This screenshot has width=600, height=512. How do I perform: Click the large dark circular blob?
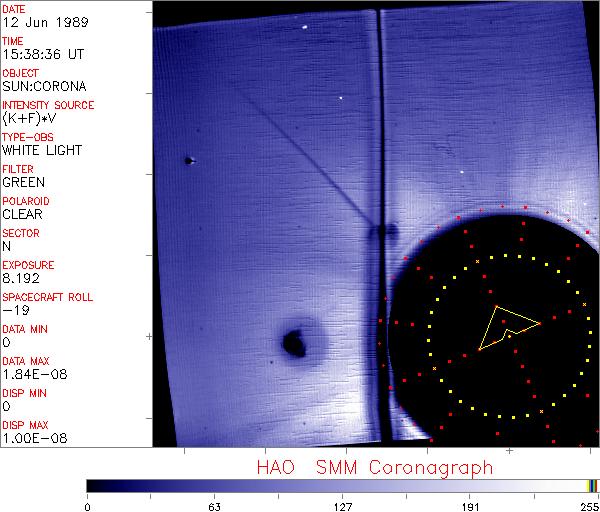tap(295, 344)
